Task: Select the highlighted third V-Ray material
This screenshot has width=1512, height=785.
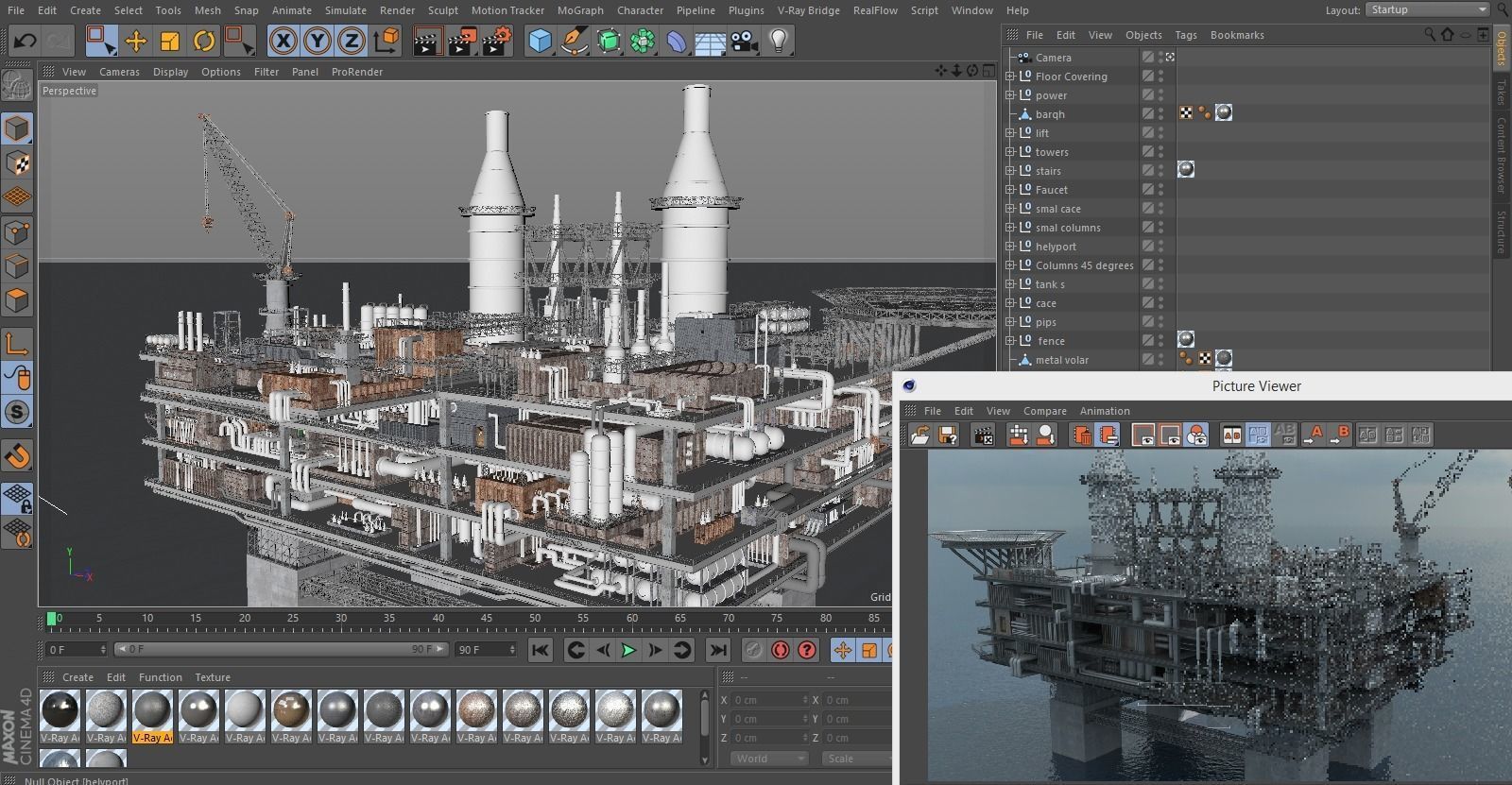Action: (152, 717)
